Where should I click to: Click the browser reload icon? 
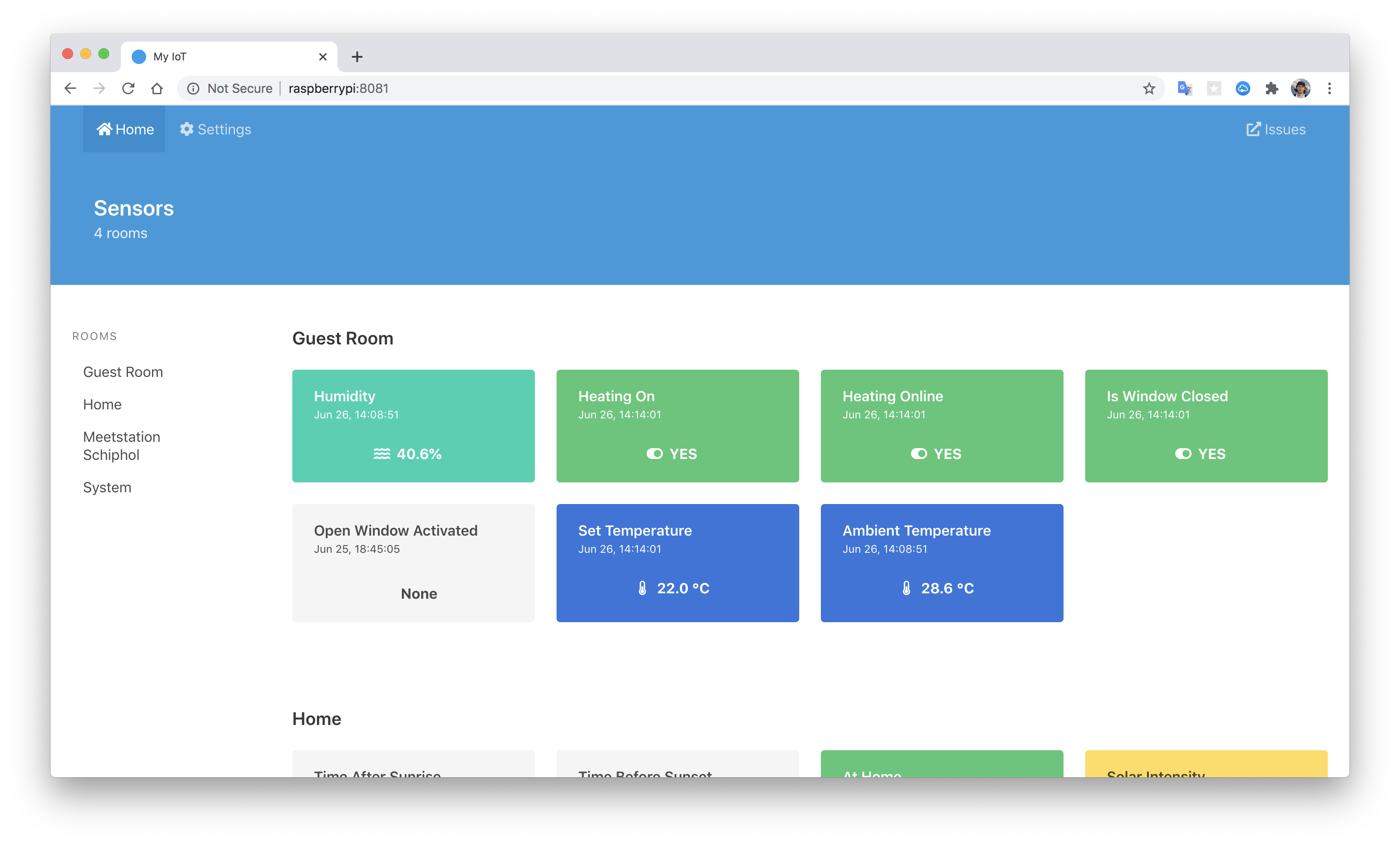[129, 89]
